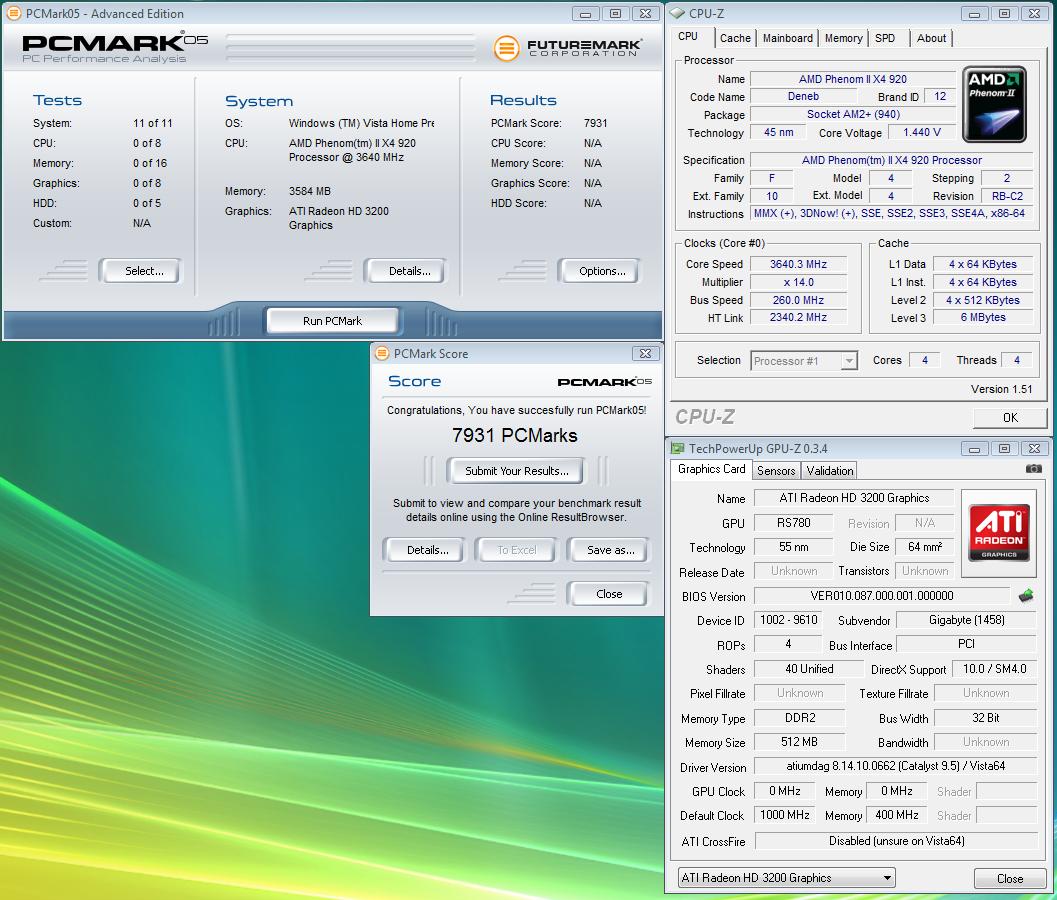This screenshot has height=900, width=1057.
Task: Click the Shaders 40 Unified value
Action: pos(809,669)
